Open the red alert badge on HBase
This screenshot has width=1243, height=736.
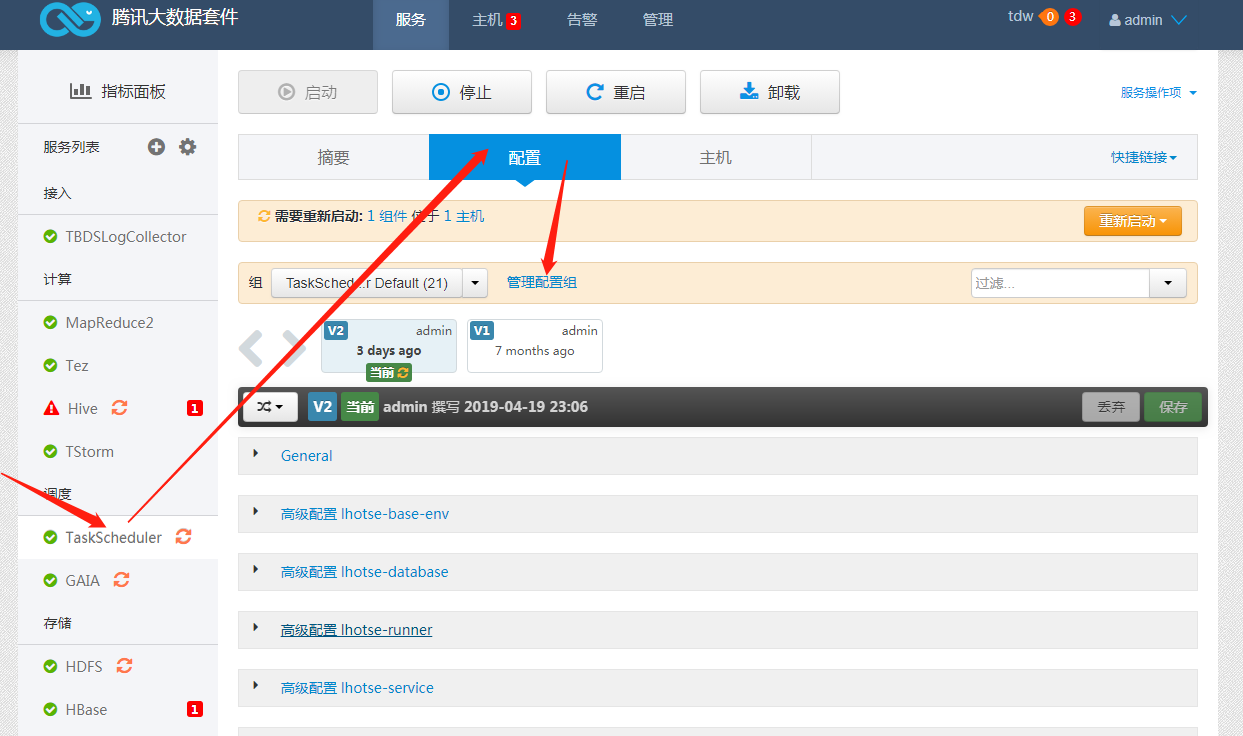point(195,710)
